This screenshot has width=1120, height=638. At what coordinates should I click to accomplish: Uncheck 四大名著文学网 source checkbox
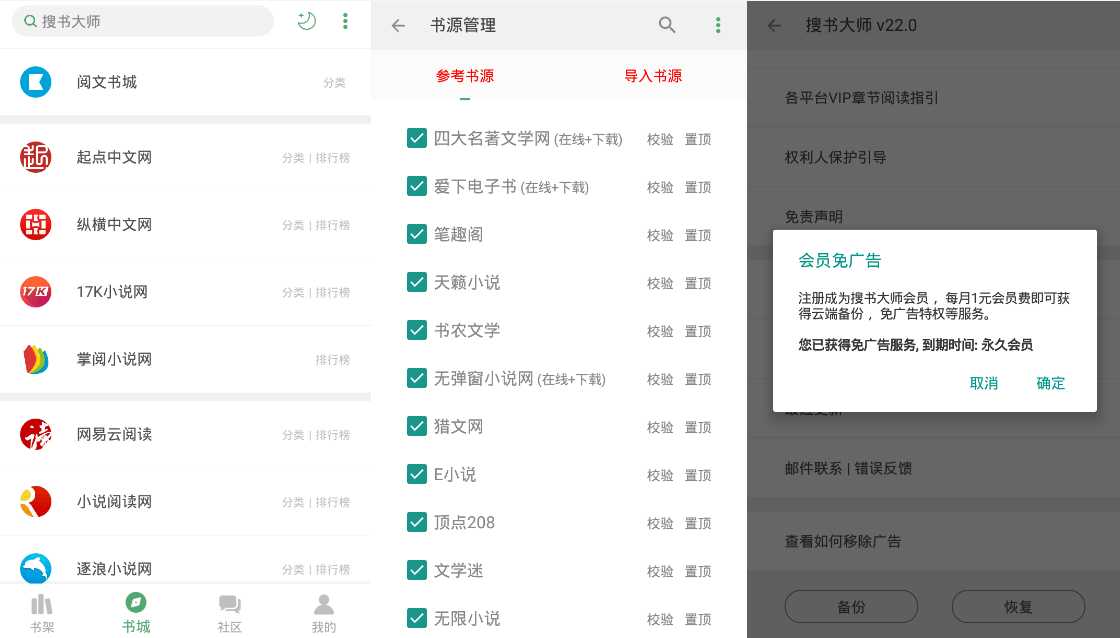(416, 138)
